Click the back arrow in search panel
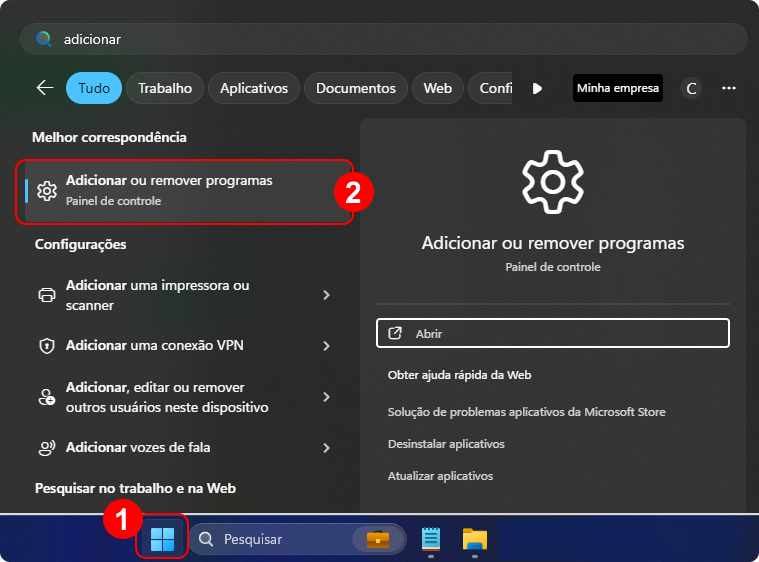The width and height of the screenshot is (759, 562). pos(45,88)
